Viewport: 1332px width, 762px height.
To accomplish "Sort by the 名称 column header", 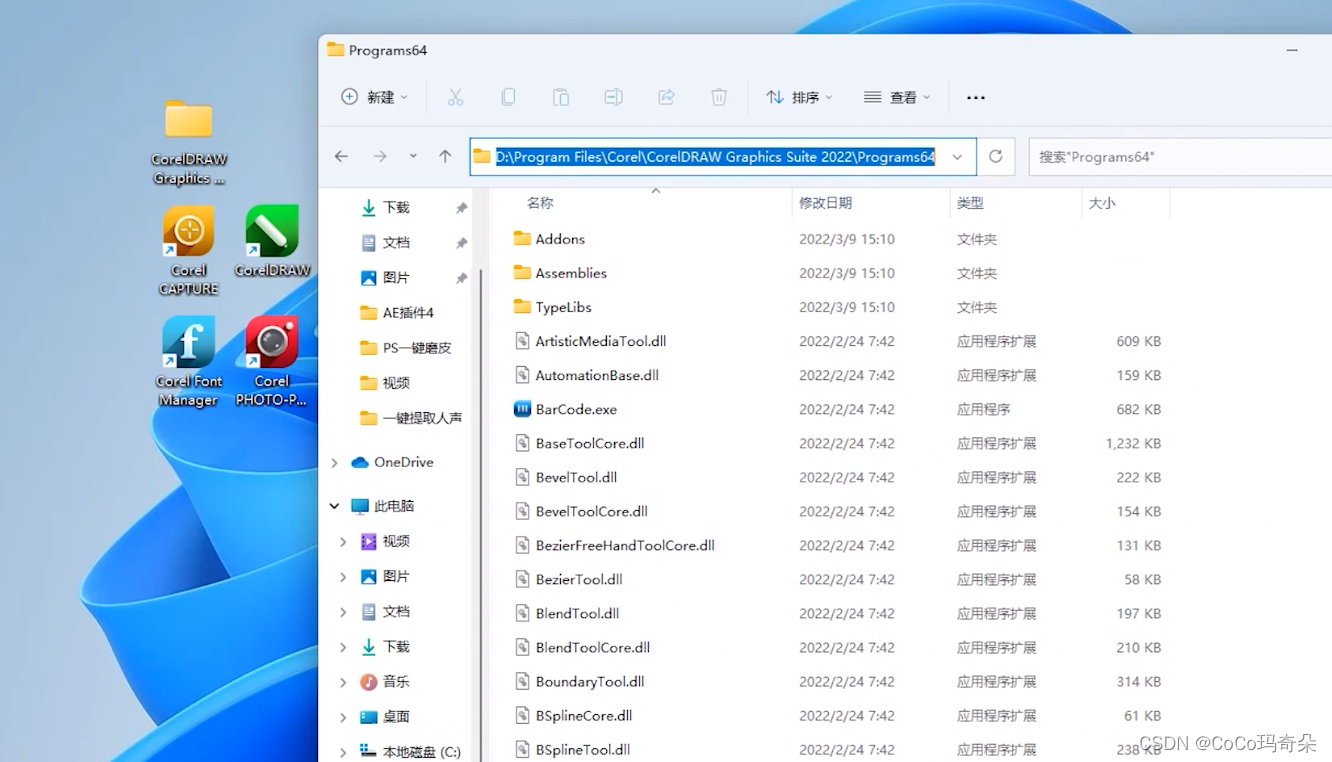I will coord(540,203).
